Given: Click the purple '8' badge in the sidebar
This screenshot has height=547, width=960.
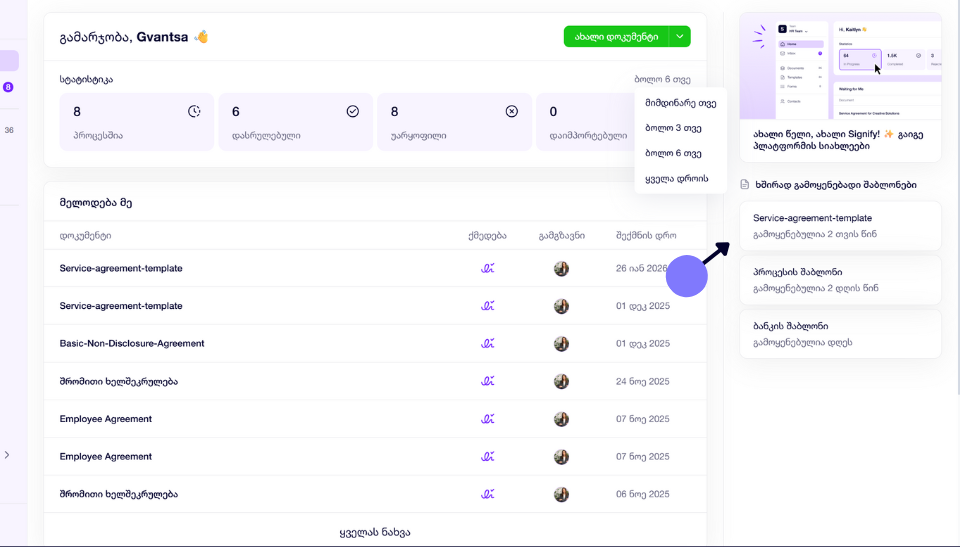Looking at the screenshot, I should point(8,87).
